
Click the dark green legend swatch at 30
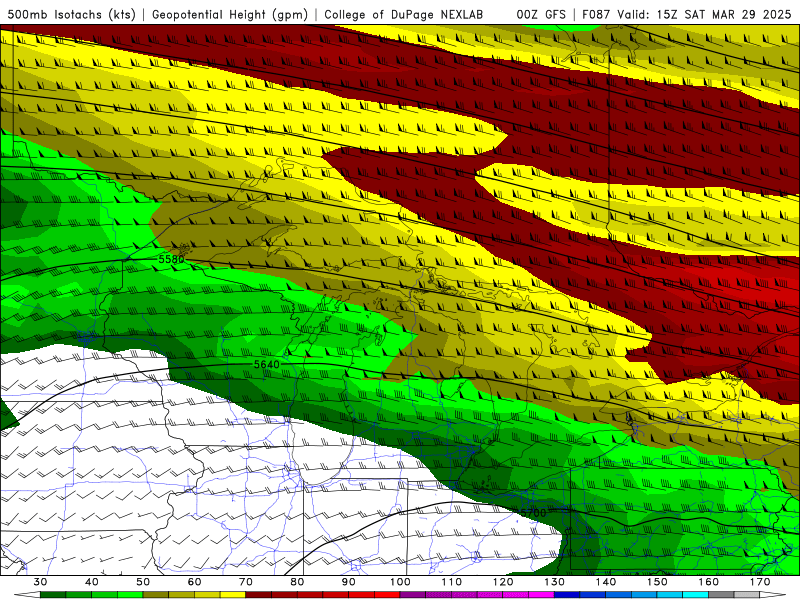pos(53,595)
